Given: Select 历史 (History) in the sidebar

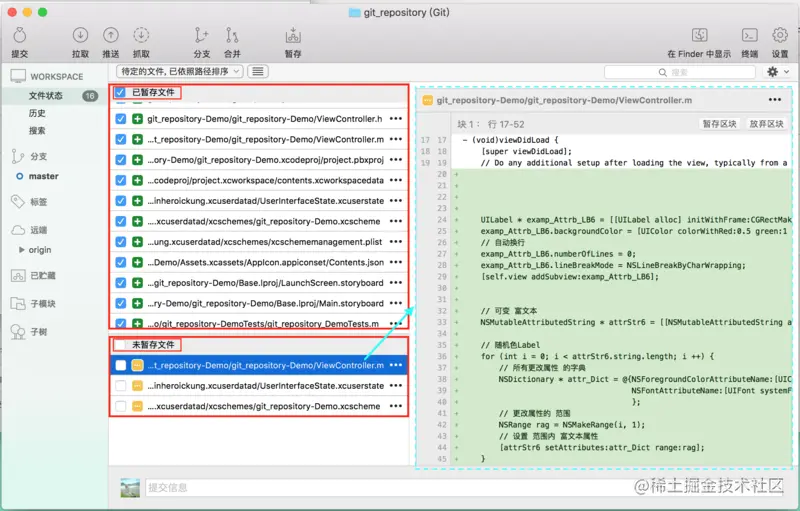Looking at the screenshot, I should pos(37,113).
